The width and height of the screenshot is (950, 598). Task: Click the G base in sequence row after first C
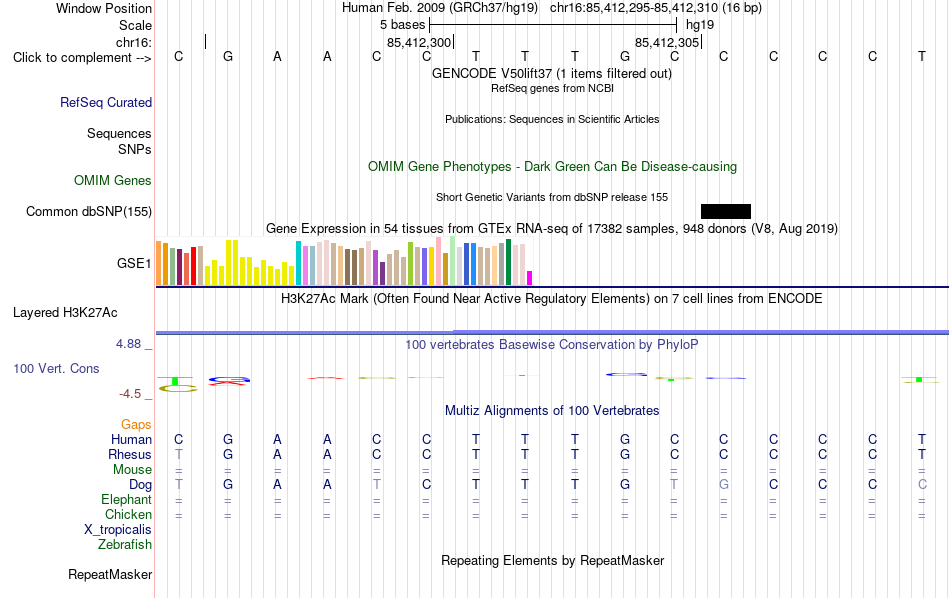coord(228,56)
